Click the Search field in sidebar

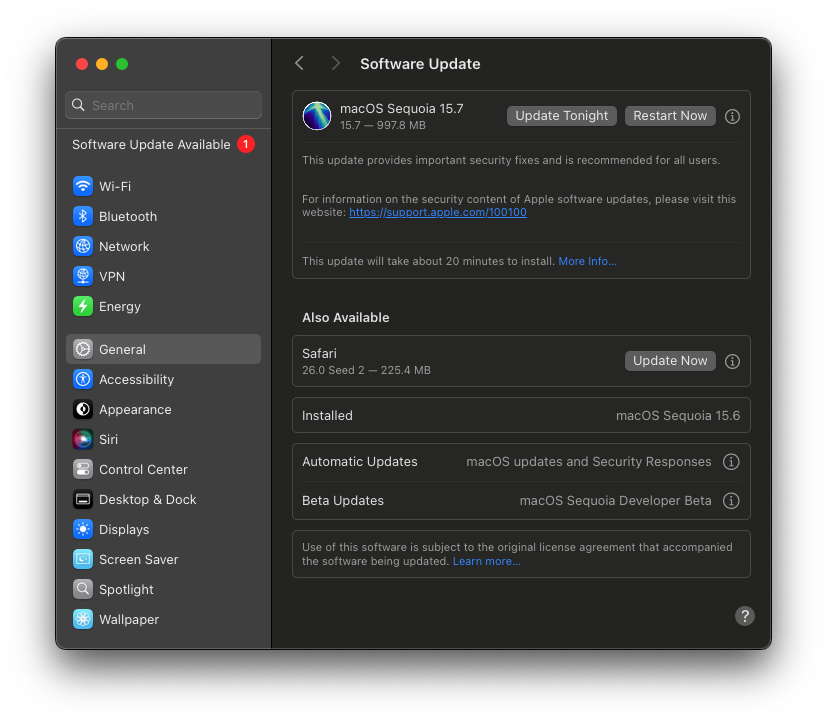click(163, 105)
